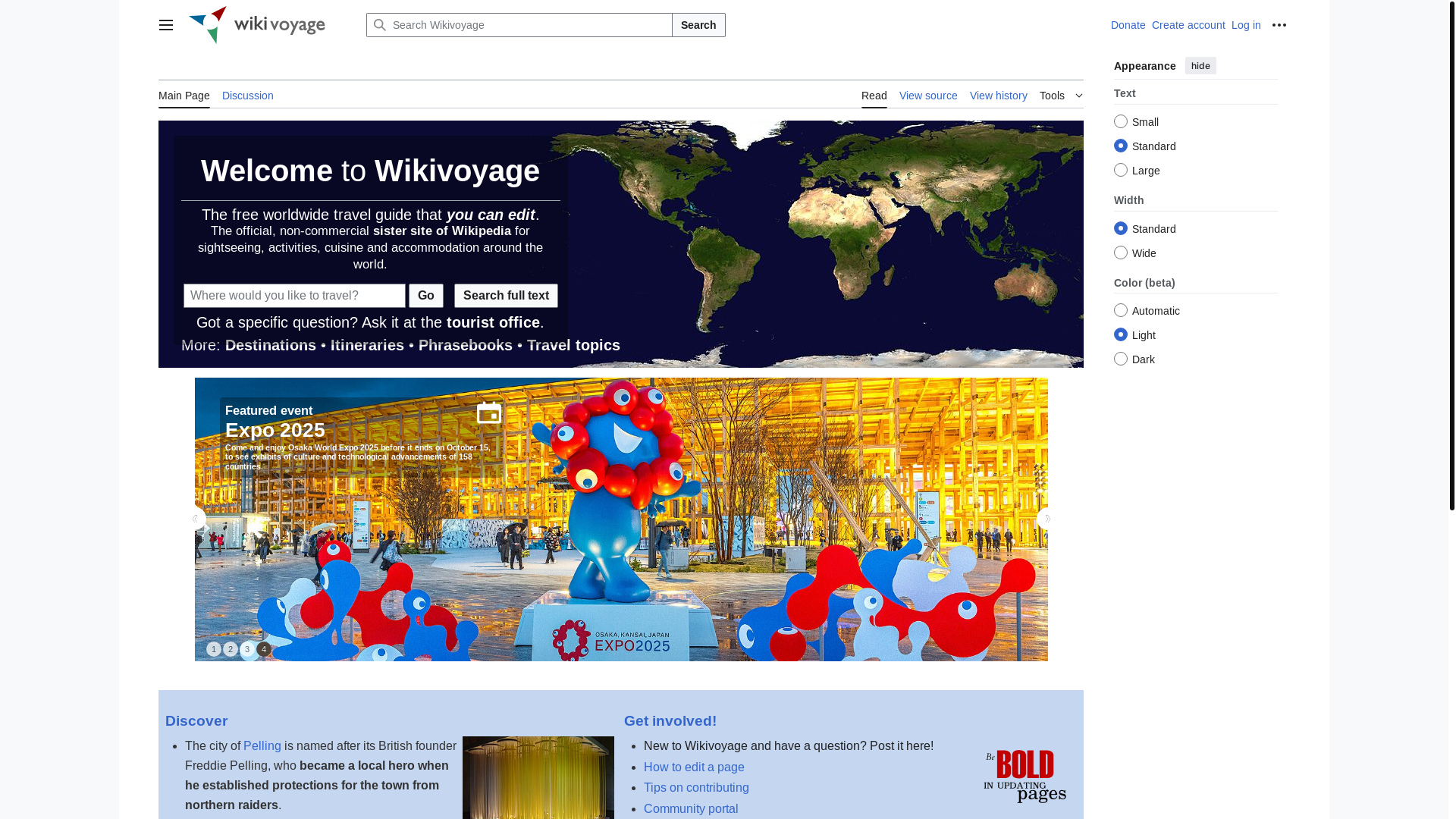The height and width of the screenshot is (819, 1456).
Task: Jump to banner slide 1
Action: pyautogui.click(x=214, y=649)
